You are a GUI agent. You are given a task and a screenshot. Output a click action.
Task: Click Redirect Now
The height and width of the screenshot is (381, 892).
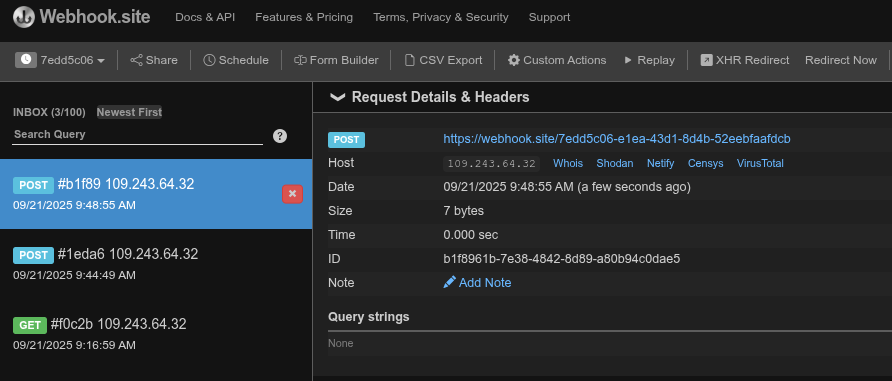point(841,60)
